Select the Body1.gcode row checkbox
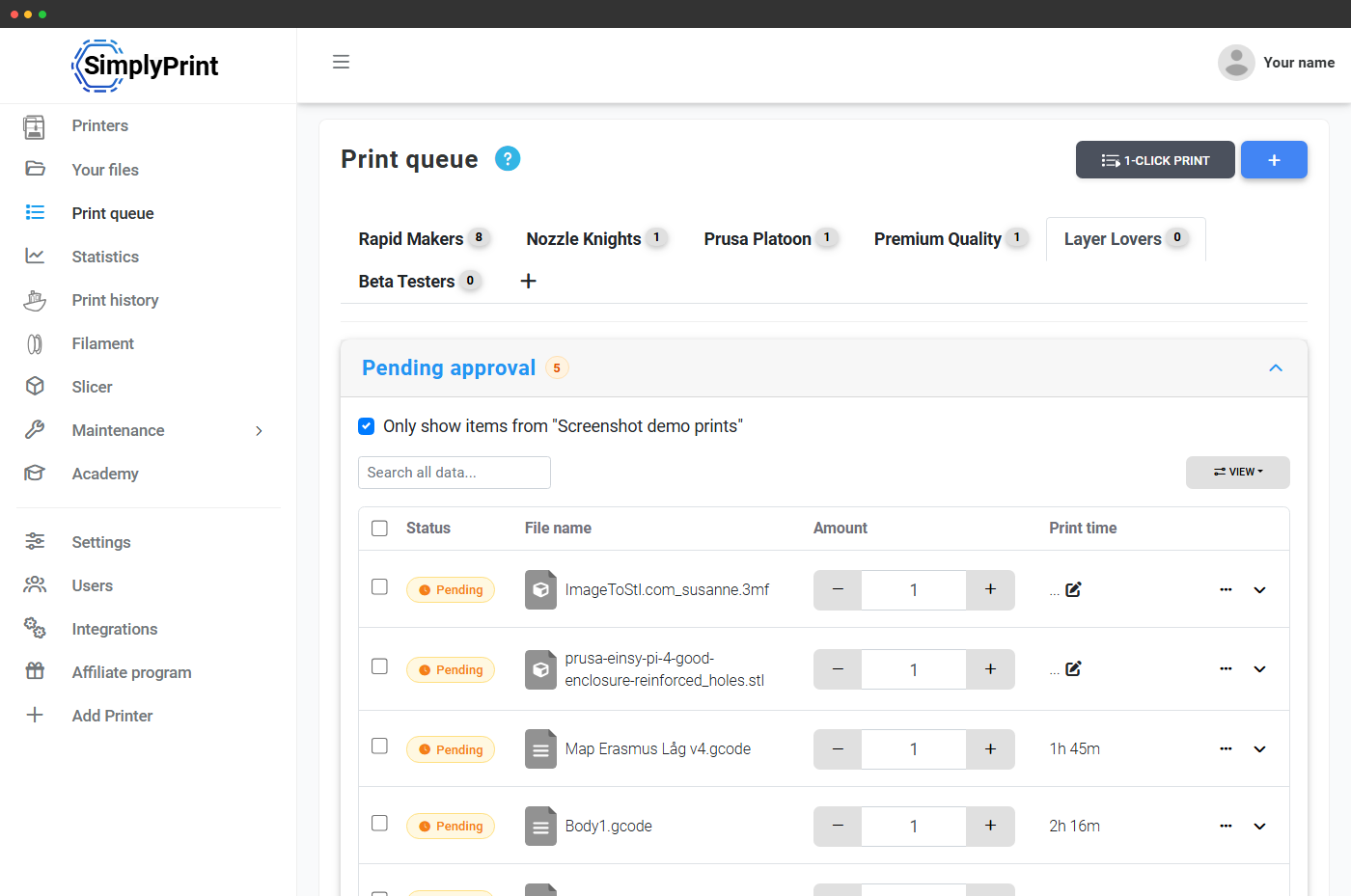The image size is (1351, 896). click(x=379, y=823)
